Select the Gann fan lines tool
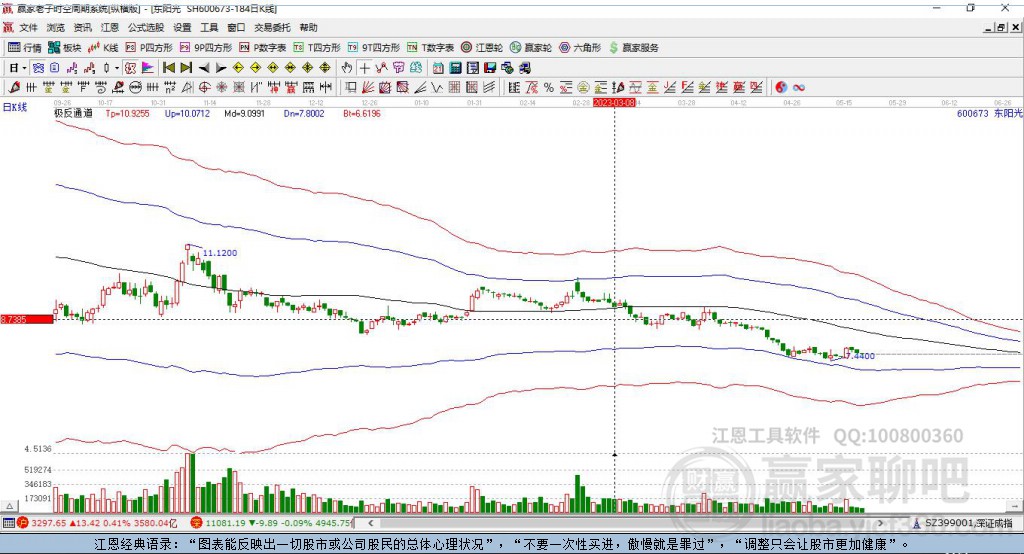The width and height of the screenshot is (1024, 554). (368, 88)
